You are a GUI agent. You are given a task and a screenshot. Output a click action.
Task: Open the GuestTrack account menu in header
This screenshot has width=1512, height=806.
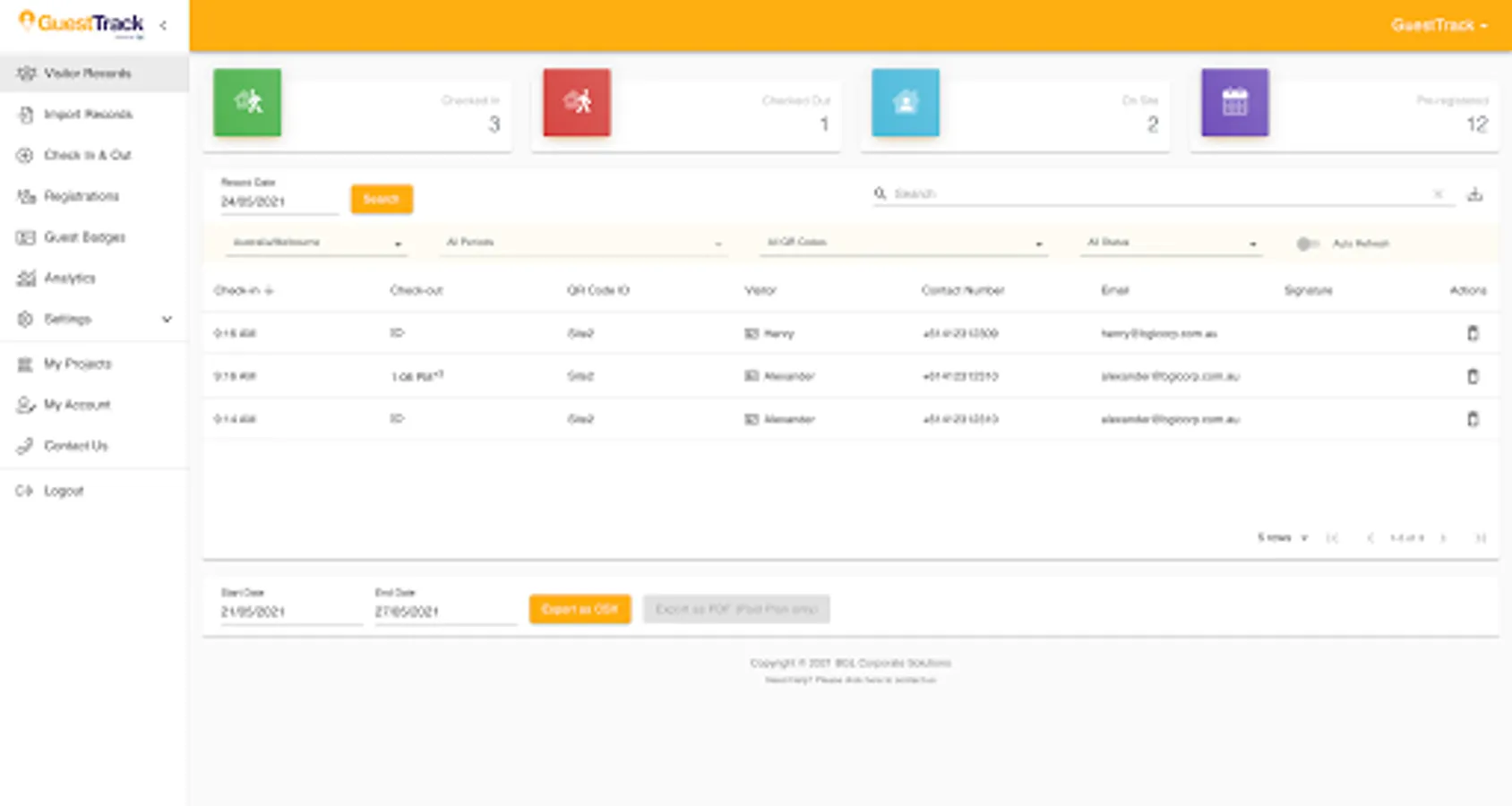pyautogui.click(x=1439, y=25)
